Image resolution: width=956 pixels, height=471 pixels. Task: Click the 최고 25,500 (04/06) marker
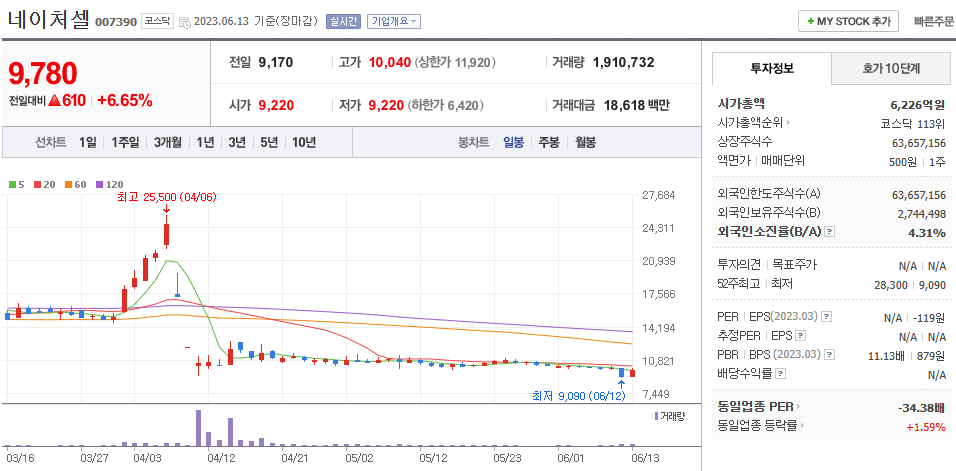tap(166, 197)
